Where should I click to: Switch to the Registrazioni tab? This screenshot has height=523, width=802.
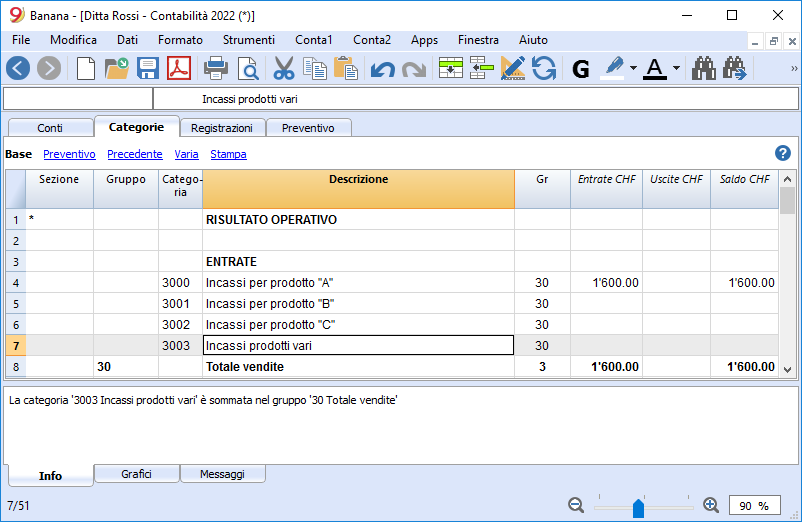pyautogui.click(x=222, y=128)
